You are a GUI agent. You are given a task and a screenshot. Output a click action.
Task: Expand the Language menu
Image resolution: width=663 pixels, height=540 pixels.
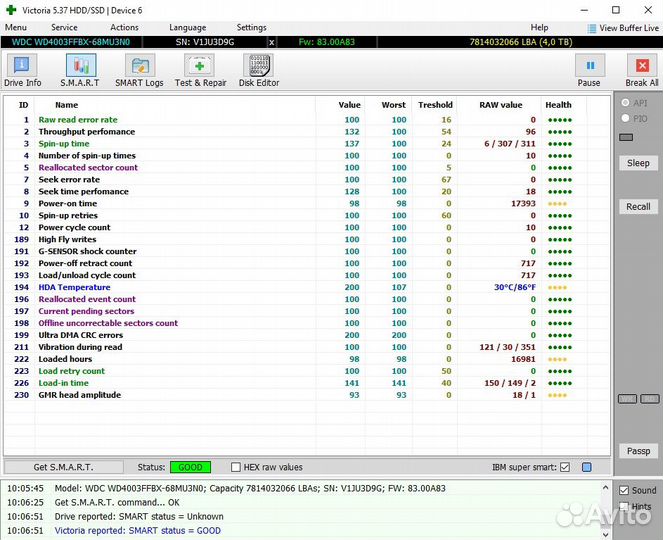pyautogui.click(x=187, y=28)
